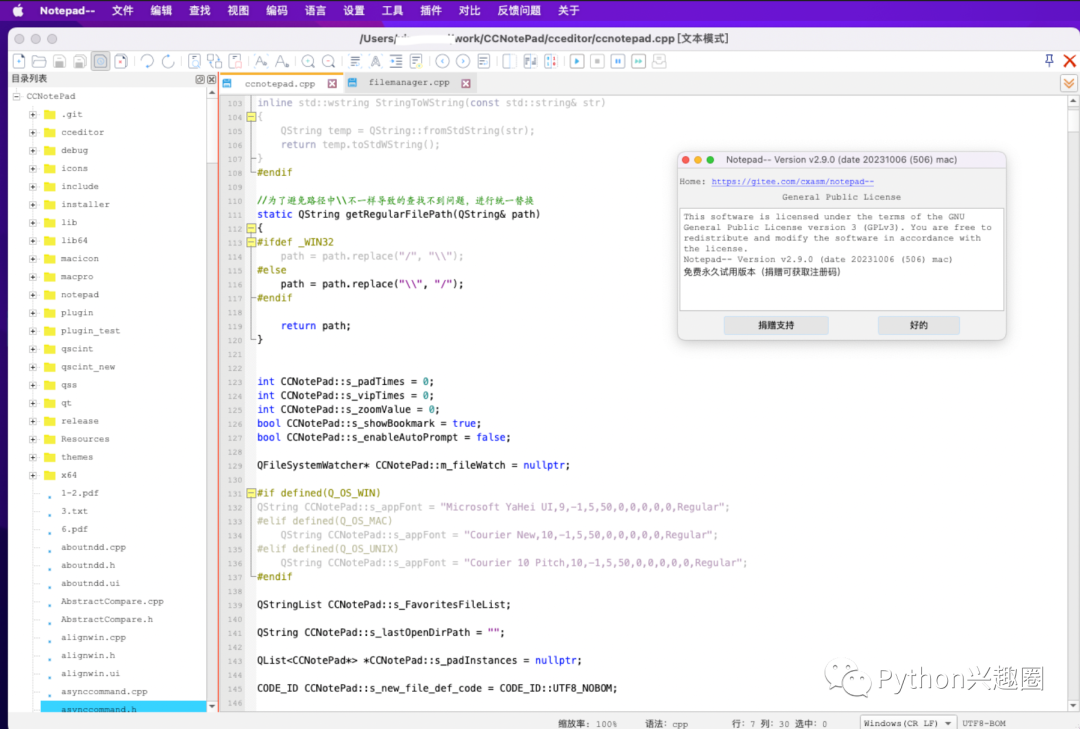The image size is (1080, 729).
Task: Expand the include folder node
Action: 32,187
